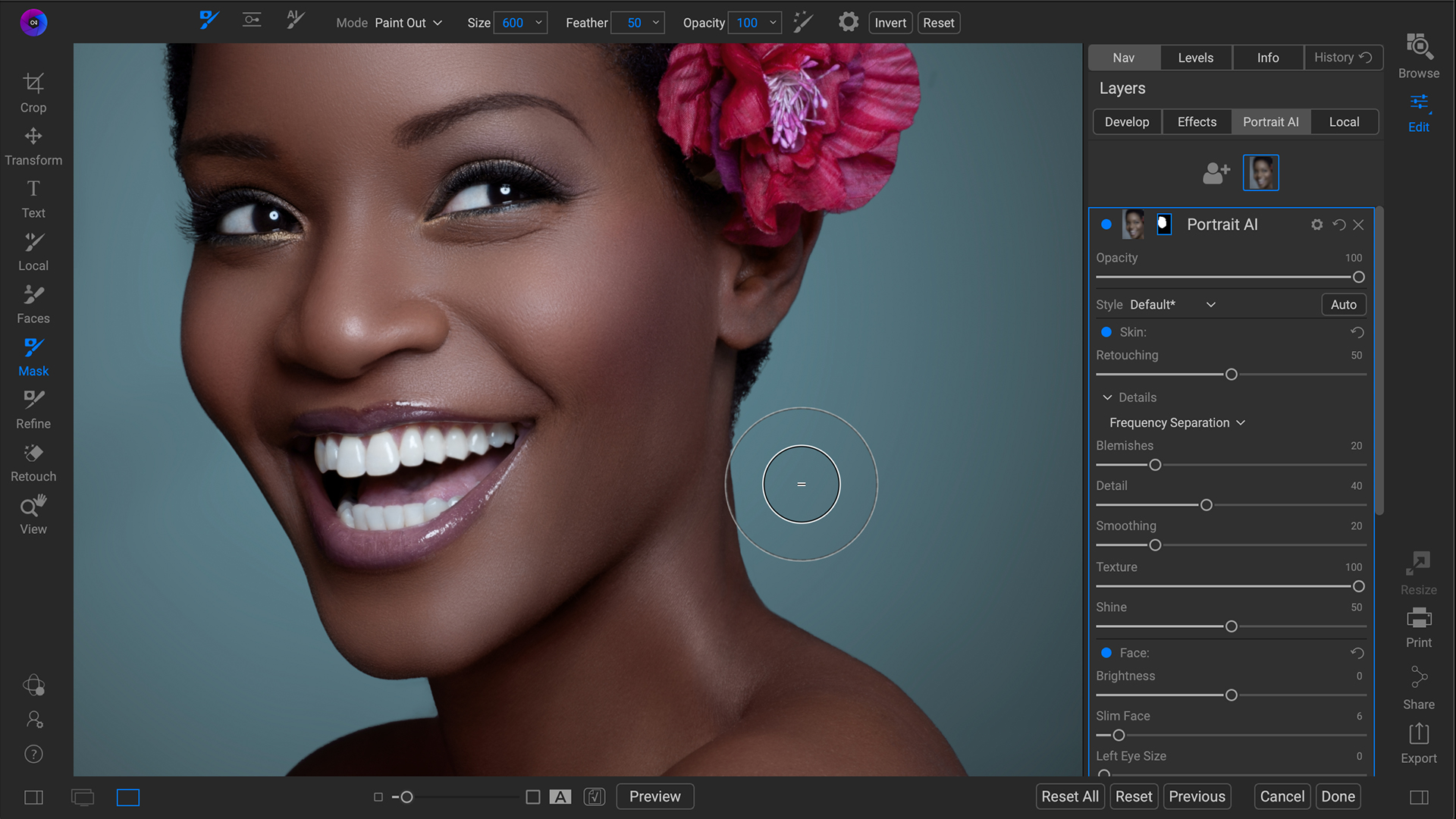Click the Retouching slider handle
The height and width of the screenshot is (819, 1456).
click(x=1232, y=375)
